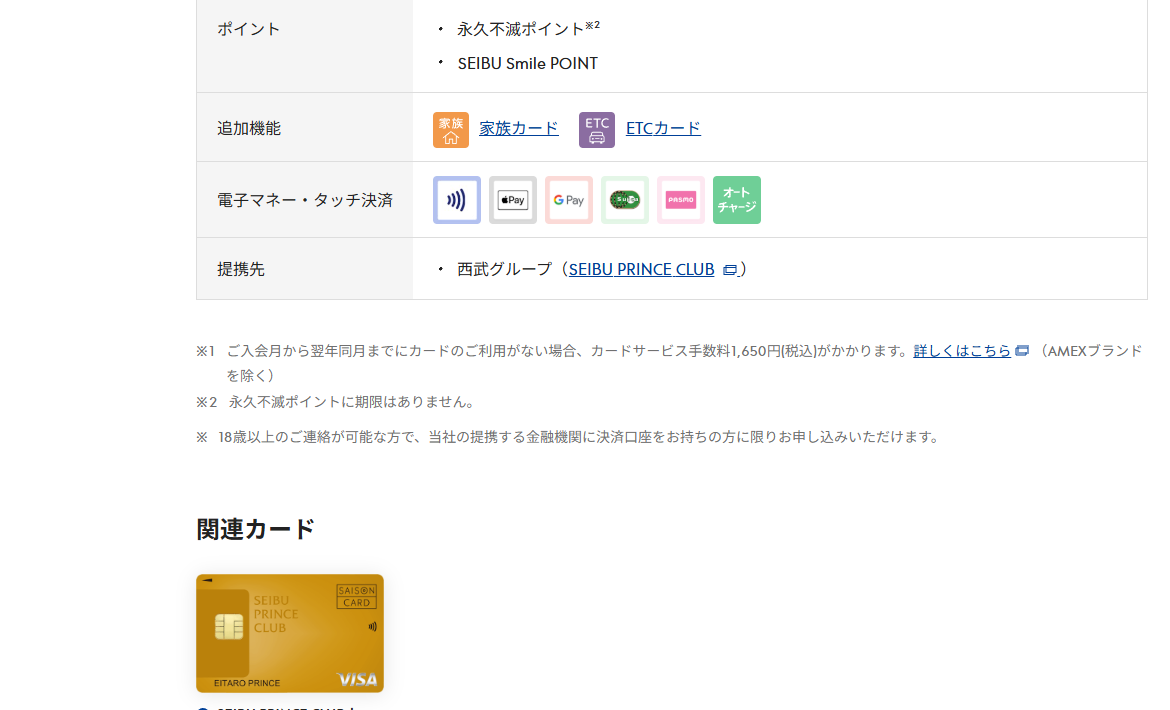This screenshot has height=710, width=1170.
Task: Click the 西武グループ text
Action: click(504, 269)
